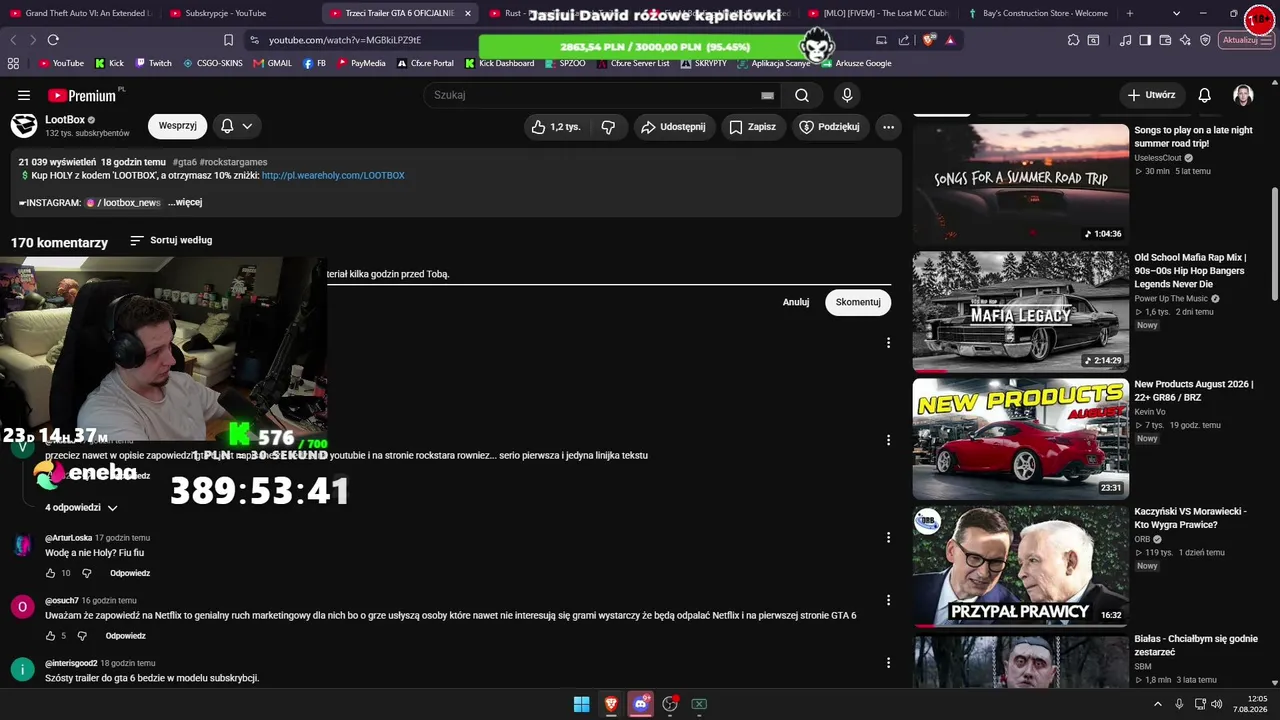Reload the page in the browser
1280x720 pixels.
(53, 40)
